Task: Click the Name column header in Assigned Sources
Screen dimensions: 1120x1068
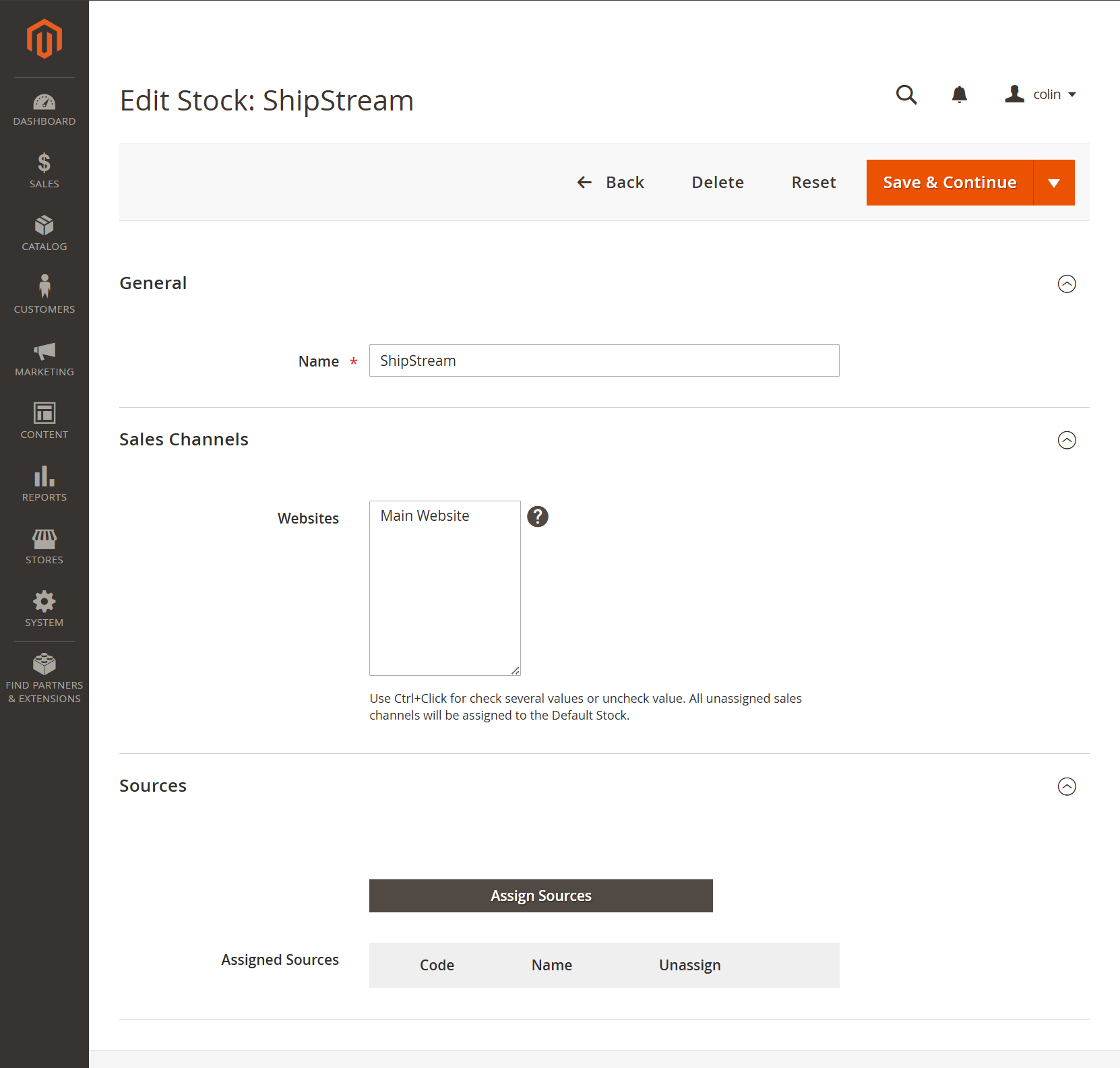Action: tap(551, 965)
